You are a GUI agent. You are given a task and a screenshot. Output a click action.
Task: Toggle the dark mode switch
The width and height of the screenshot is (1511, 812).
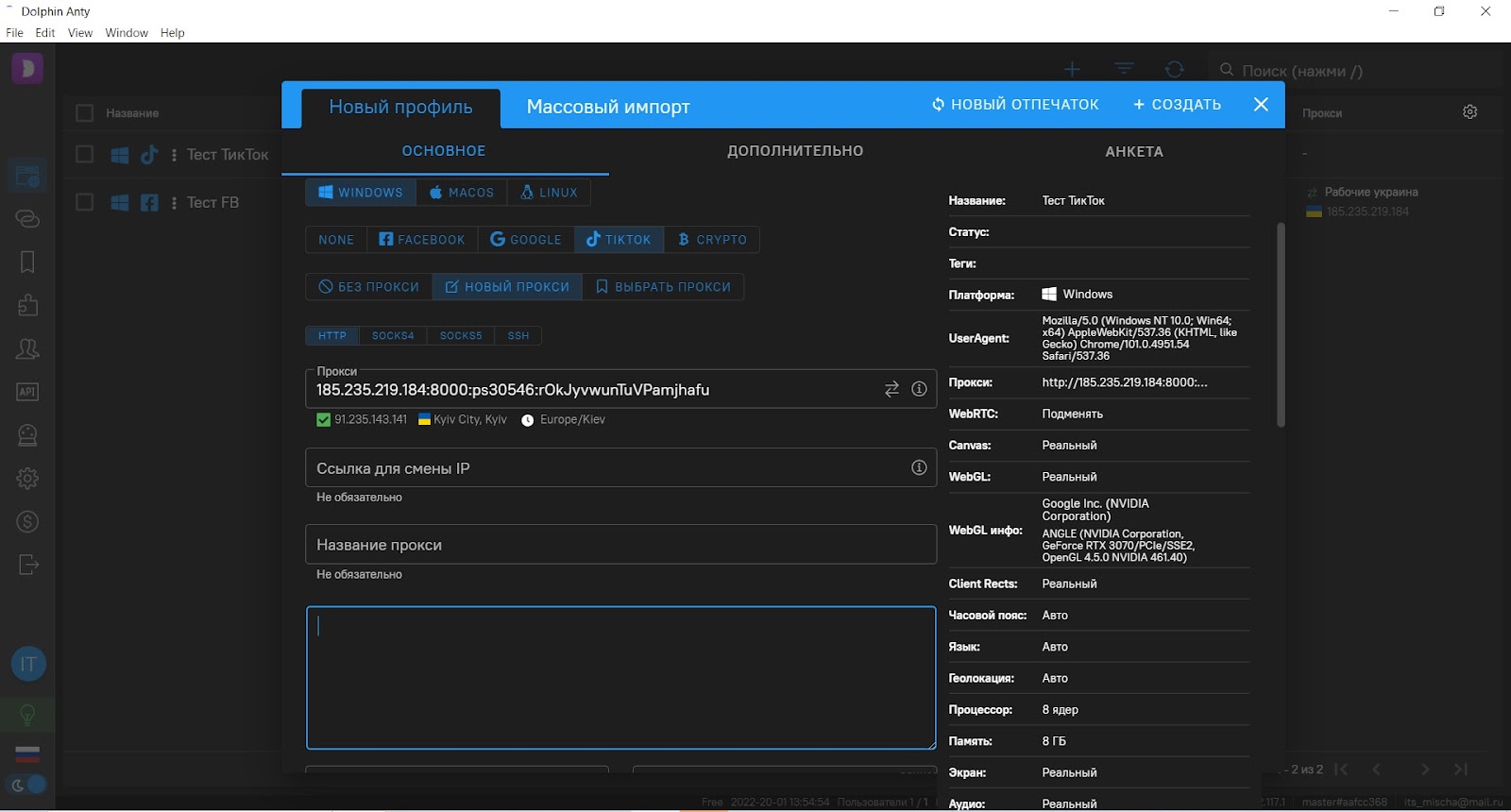pyautogui.click(x=28, y=785)
